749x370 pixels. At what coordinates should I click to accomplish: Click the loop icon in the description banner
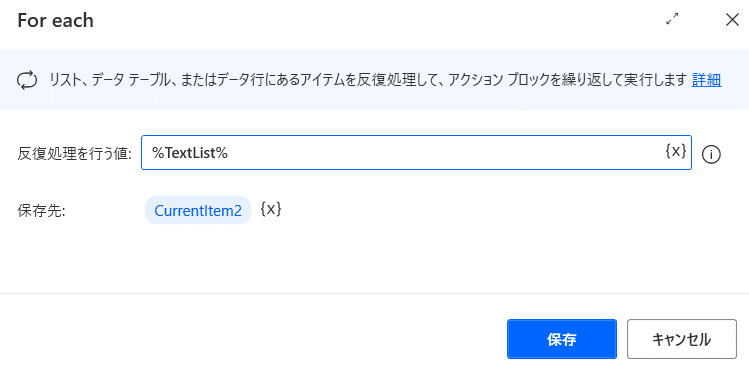24,80
